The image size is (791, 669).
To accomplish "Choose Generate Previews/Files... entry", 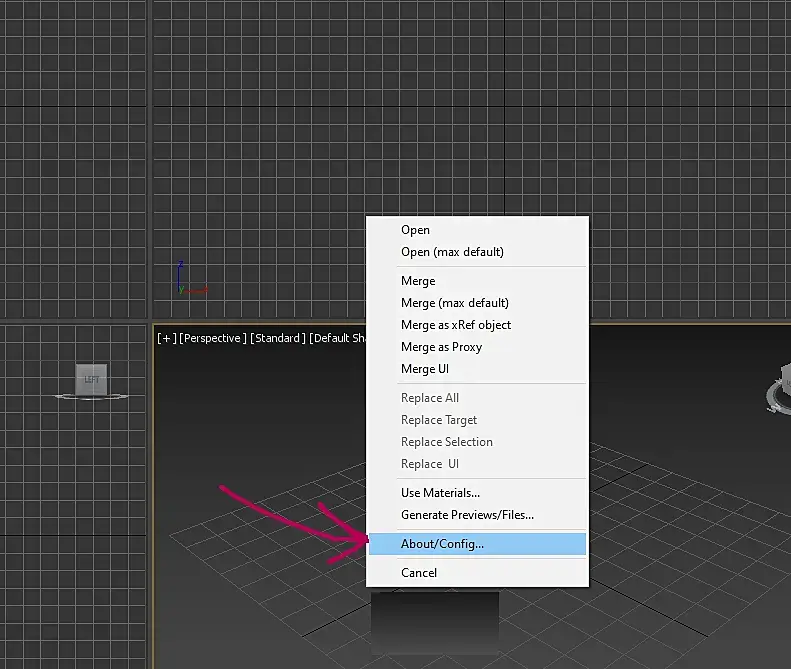I will point(477,515).
